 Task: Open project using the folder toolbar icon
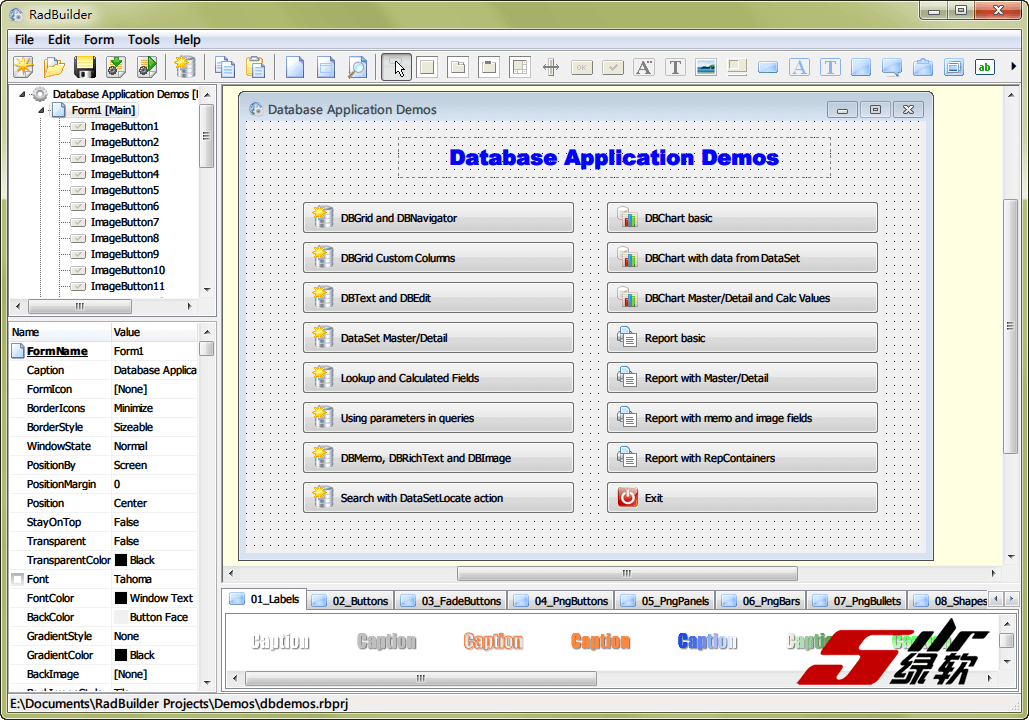[54, 67]
